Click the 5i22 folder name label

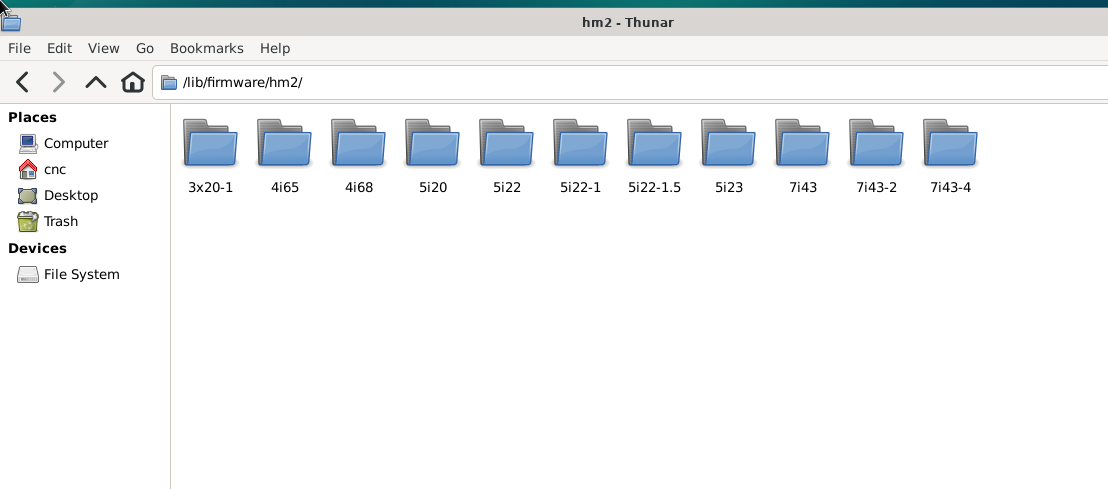[507, 188]
